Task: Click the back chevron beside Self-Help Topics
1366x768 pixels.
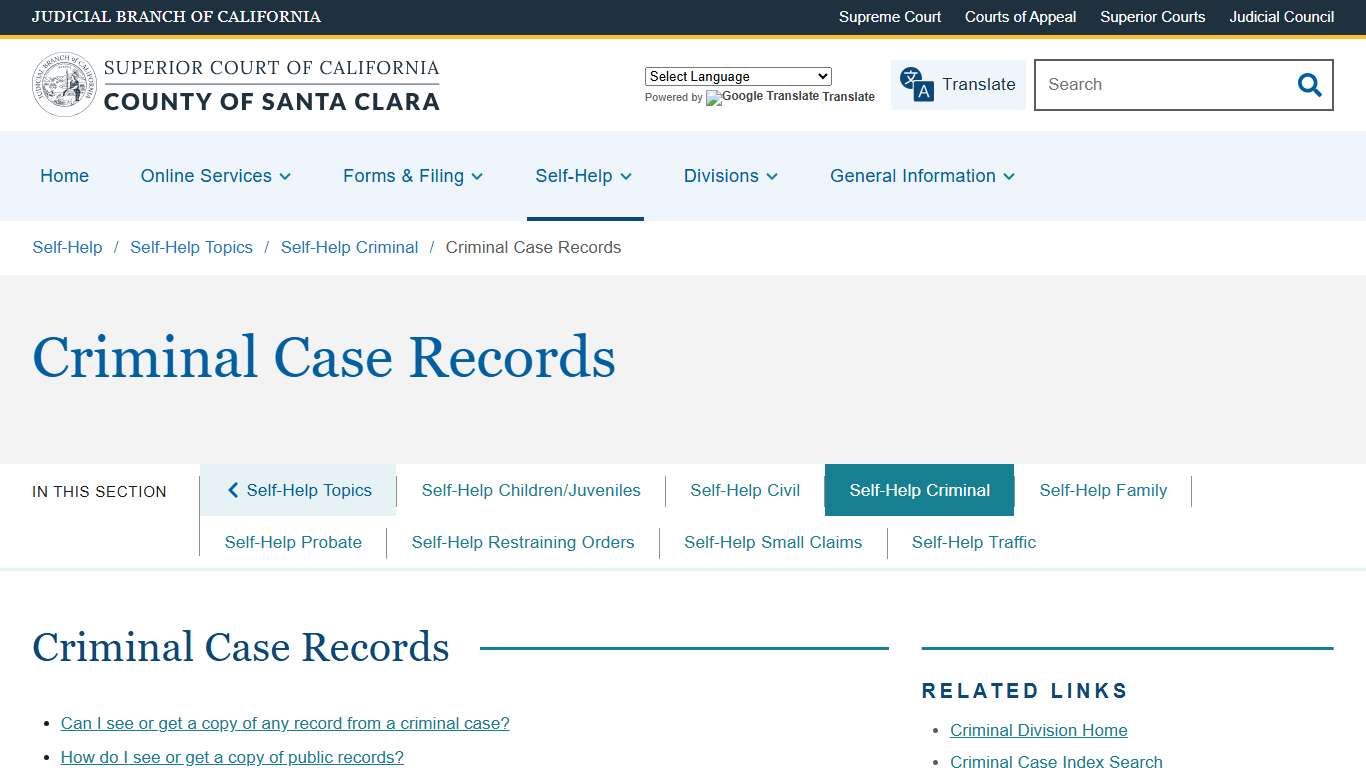Action: coord(233,490)
